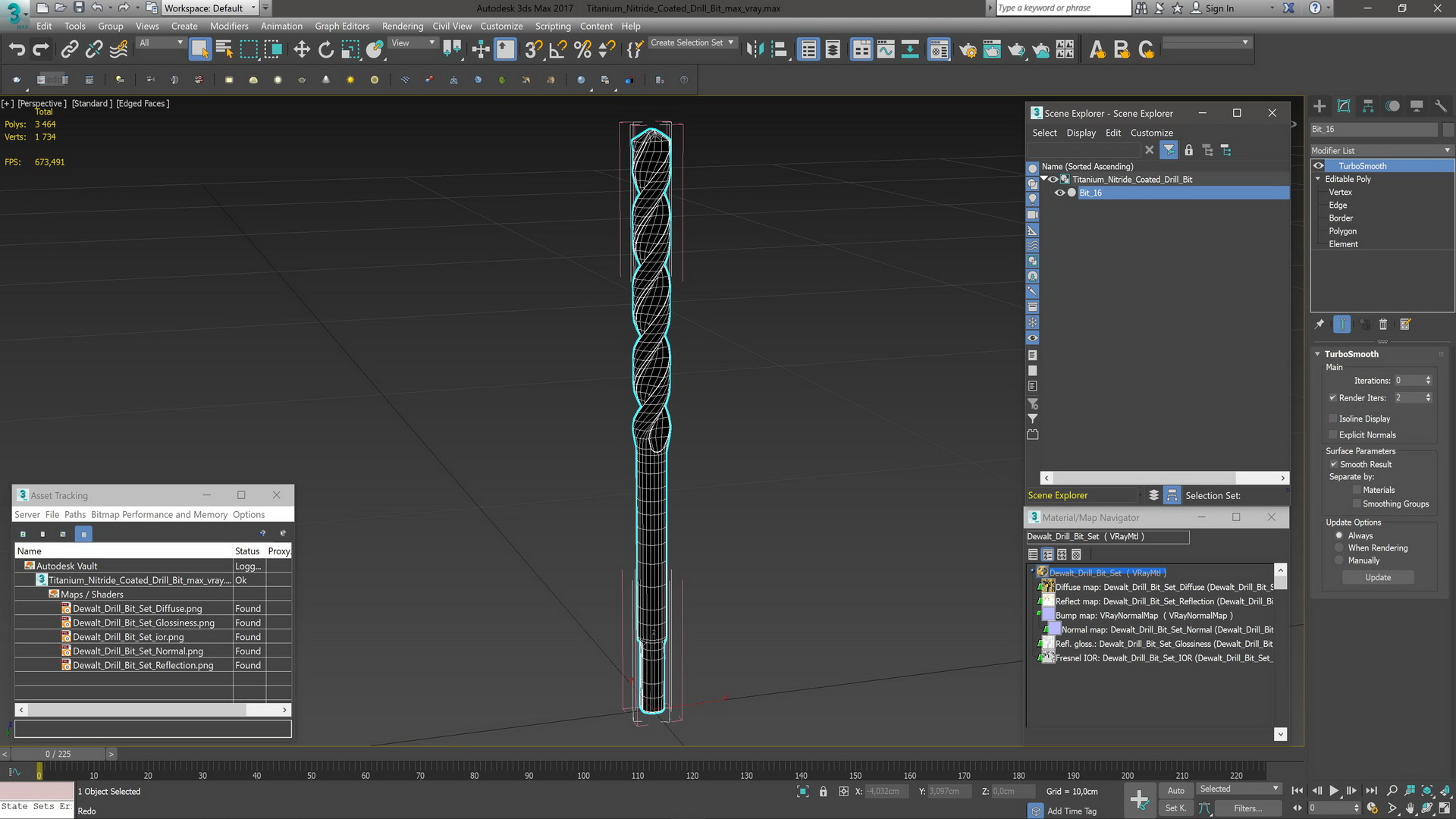
Task: Enable Explicit Normals checkbox
Action: [1332, 435]
